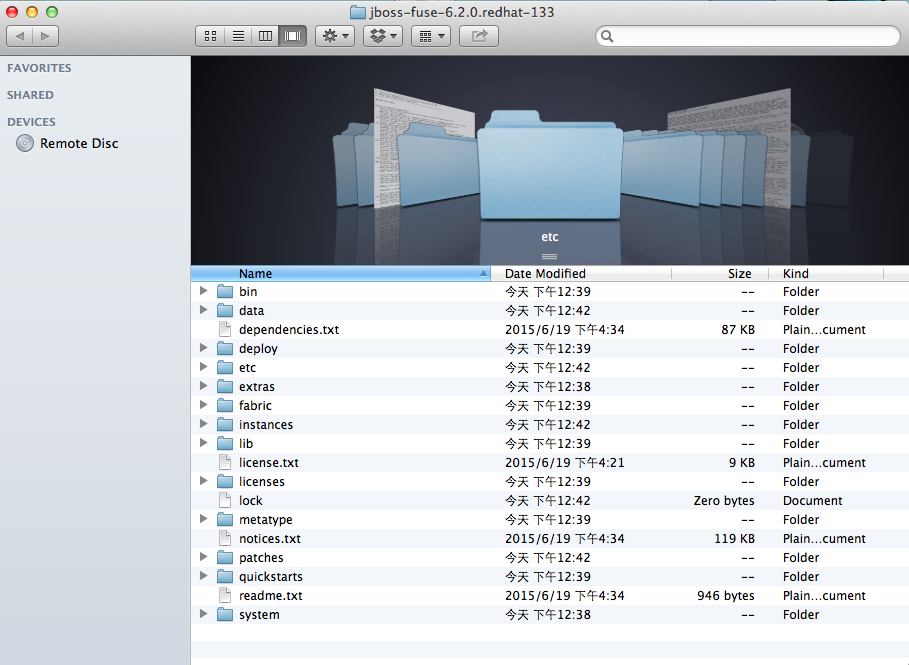Open the item arrangement menu
Image resolution: width=909 pixels, height=665 pixels.
click(x=431, y=36)
